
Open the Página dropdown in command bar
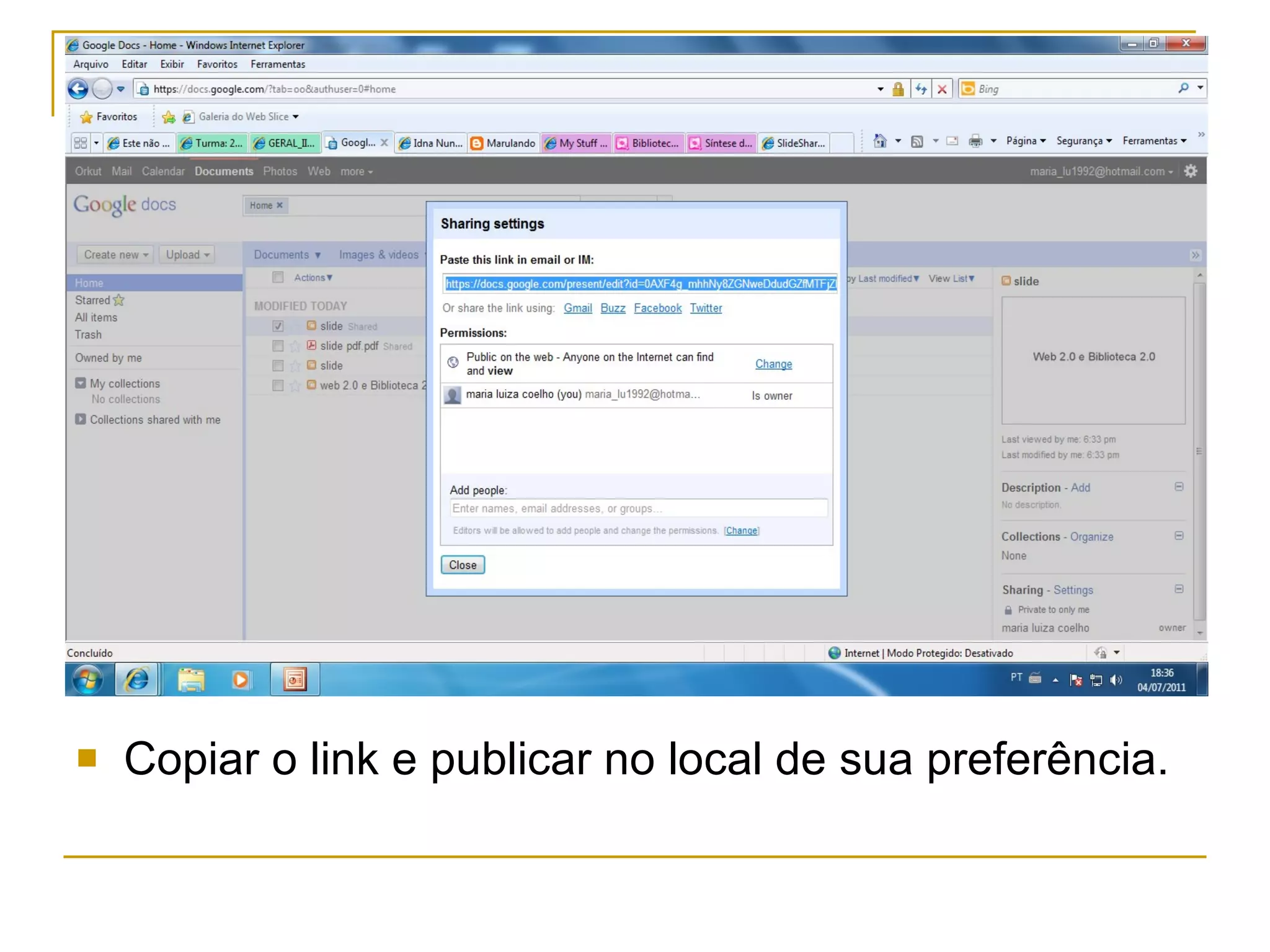[1026, 141]
